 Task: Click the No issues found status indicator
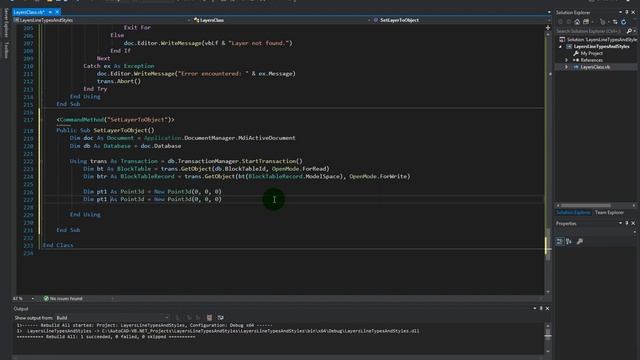click(x=63, y=299)
